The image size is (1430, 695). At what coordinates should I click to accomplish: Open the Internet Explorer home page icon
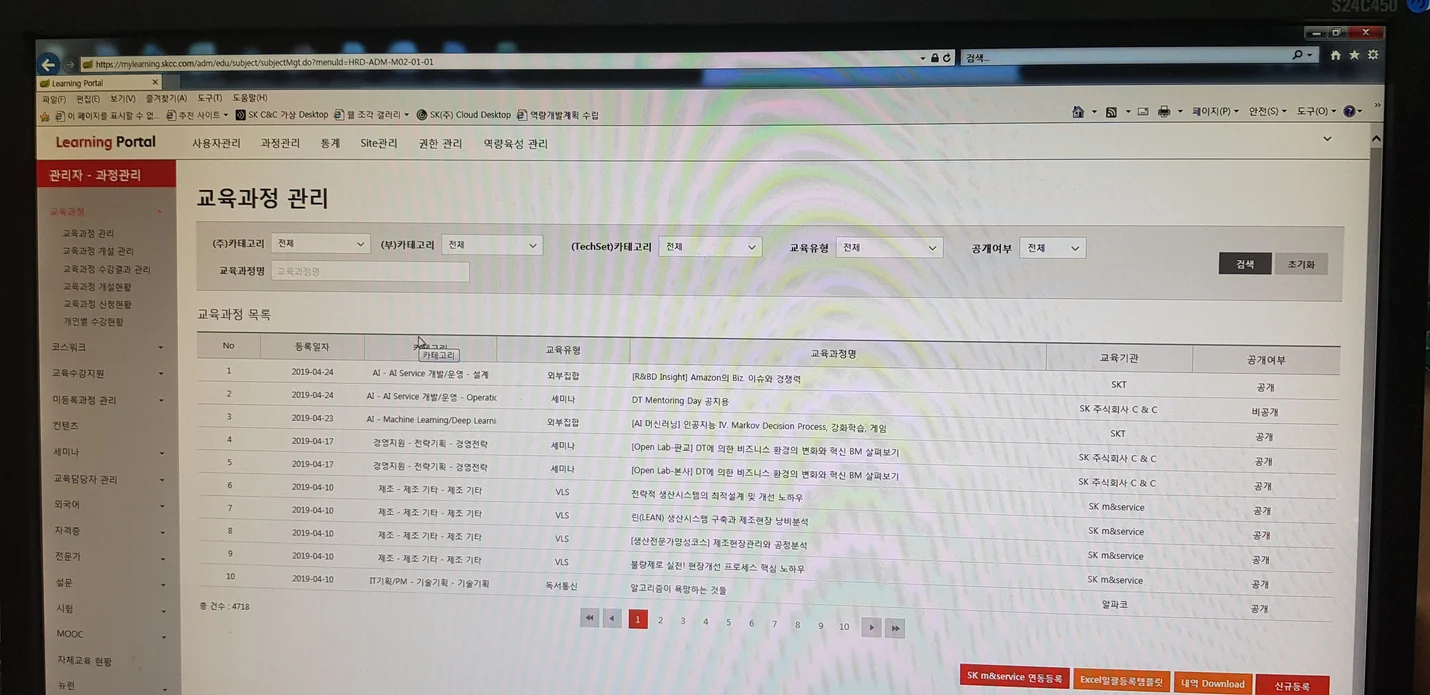pos(1079,110)
